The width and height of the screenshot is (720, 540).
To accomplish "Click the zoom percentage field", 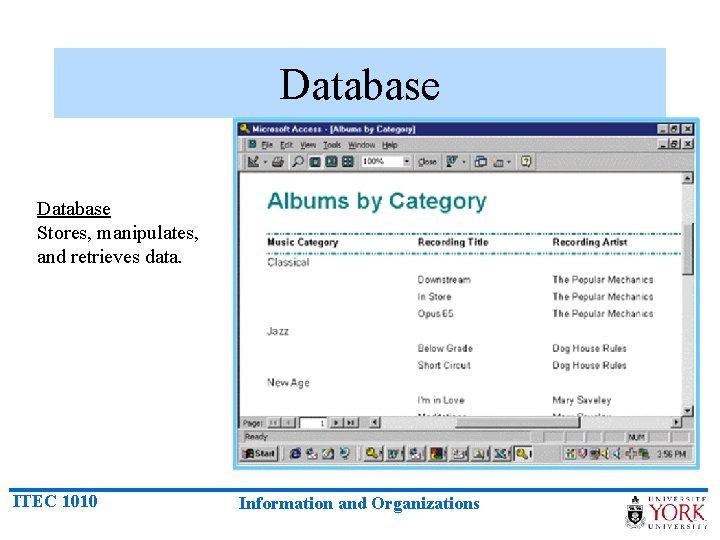I will (382, 161).
